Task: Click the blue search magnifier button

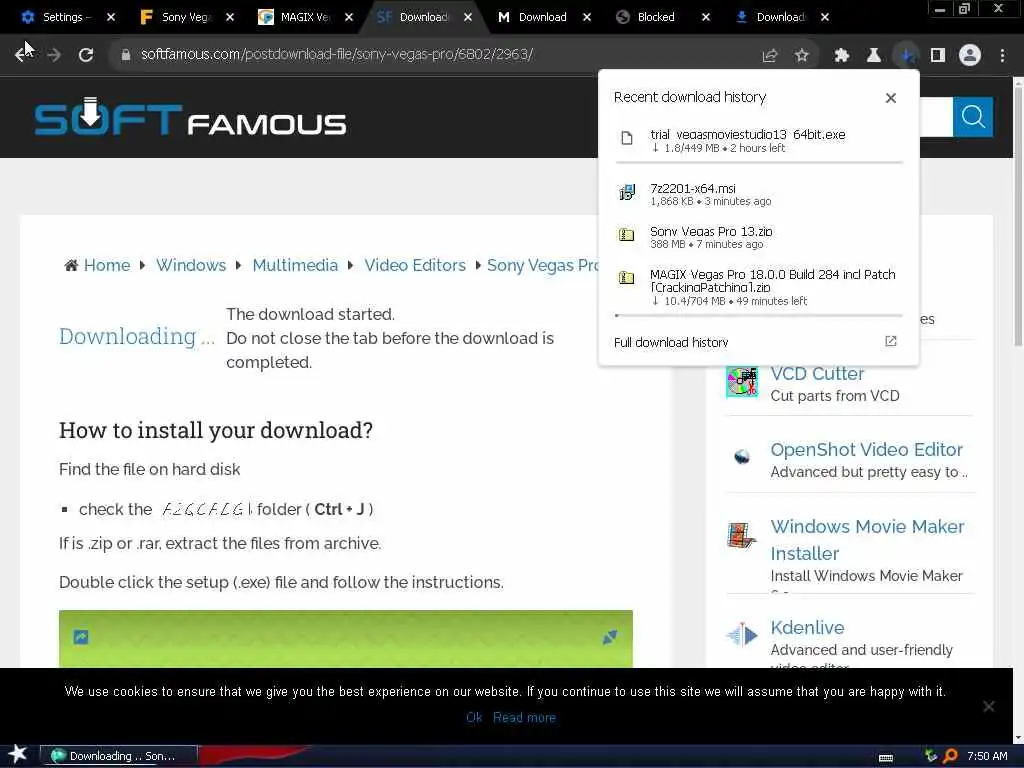Action: [973, 117]
